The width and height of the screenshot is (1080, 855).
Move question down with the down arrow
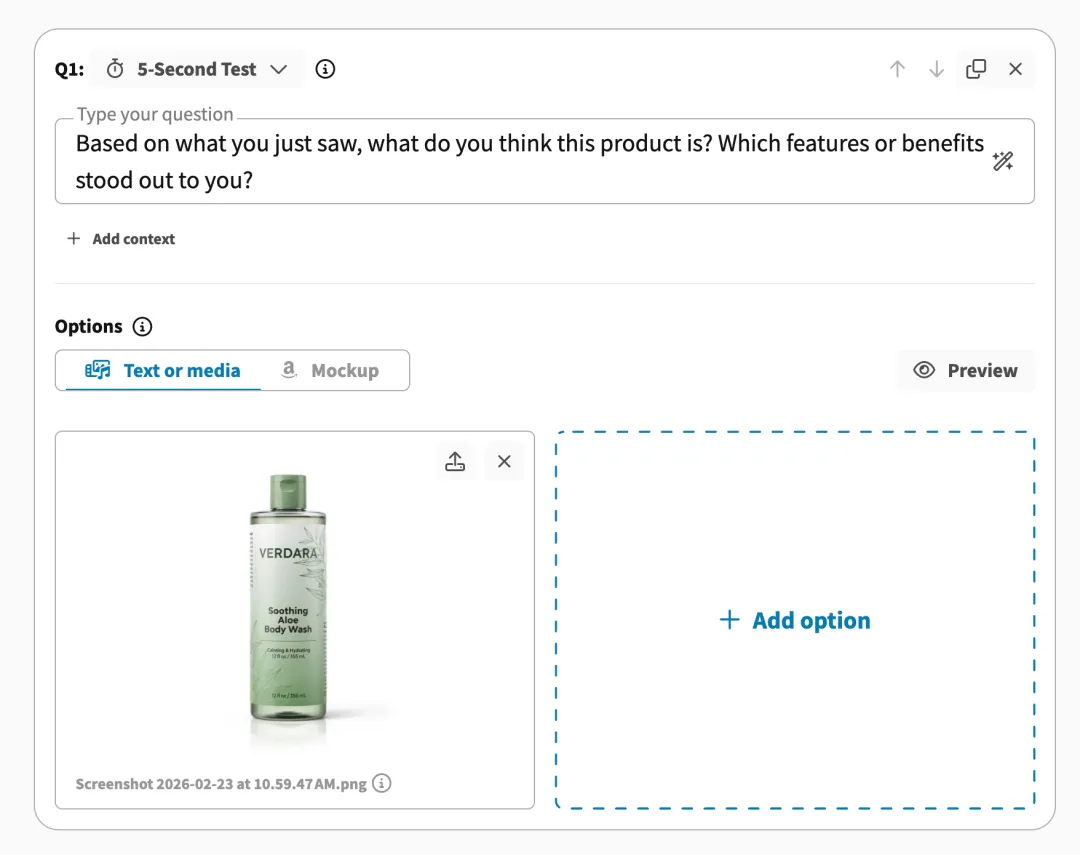[x=936, y=69]
